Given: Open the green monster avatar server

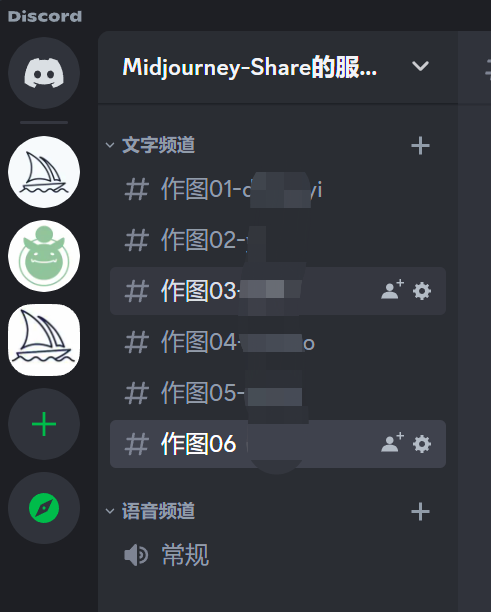Looking at the screenshot, I should coord(44,256).
